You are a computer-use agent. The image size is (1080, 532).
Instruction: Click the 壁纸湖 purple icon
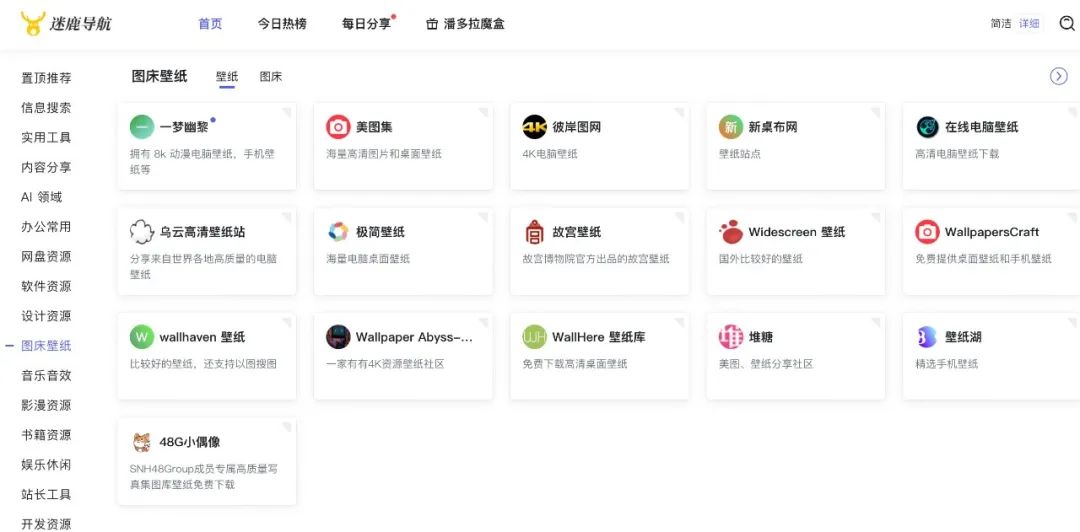pos(927,337)
